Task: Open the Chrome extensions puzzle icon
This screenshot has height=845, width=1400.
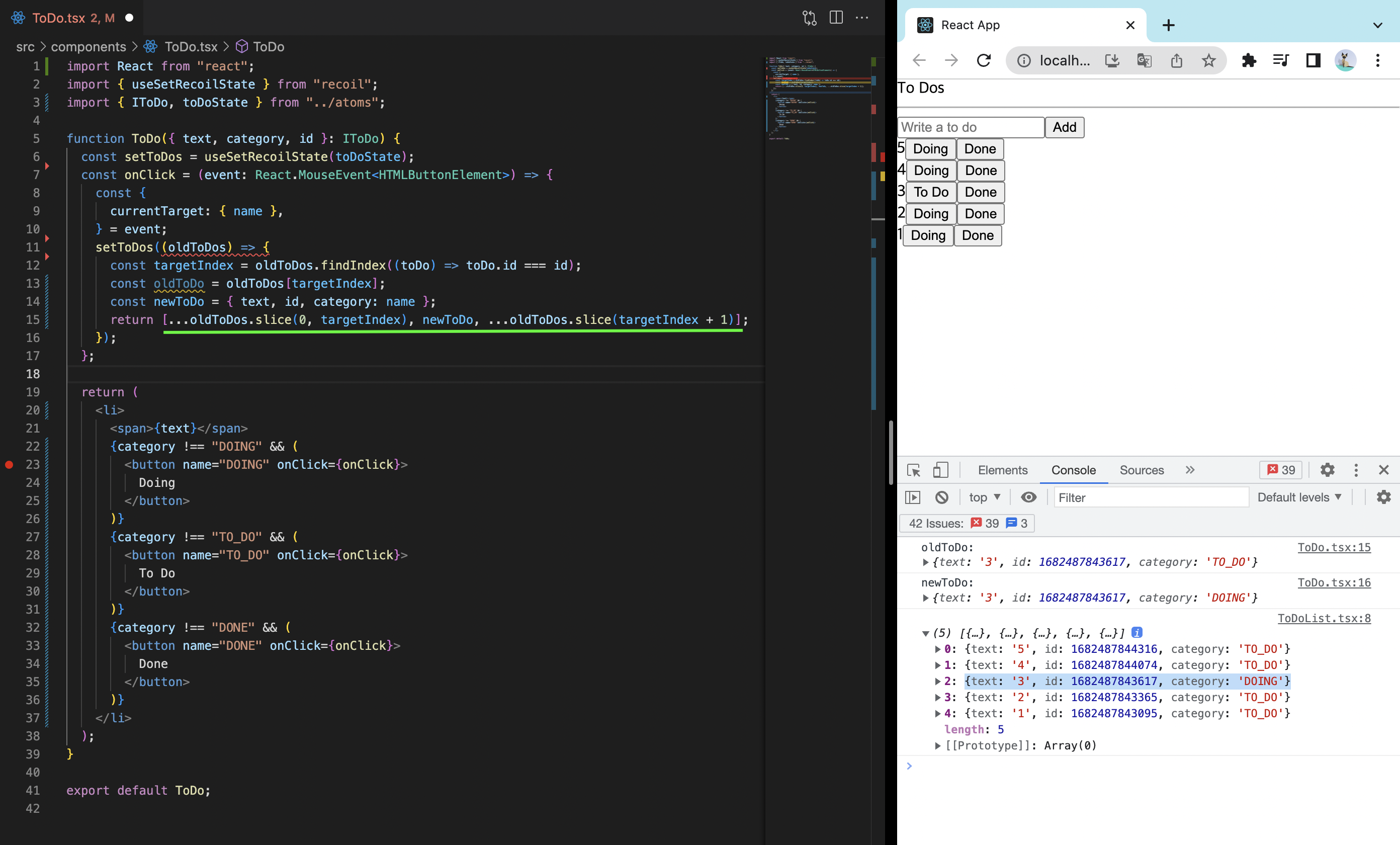Action: click(x=1248, y=60)
